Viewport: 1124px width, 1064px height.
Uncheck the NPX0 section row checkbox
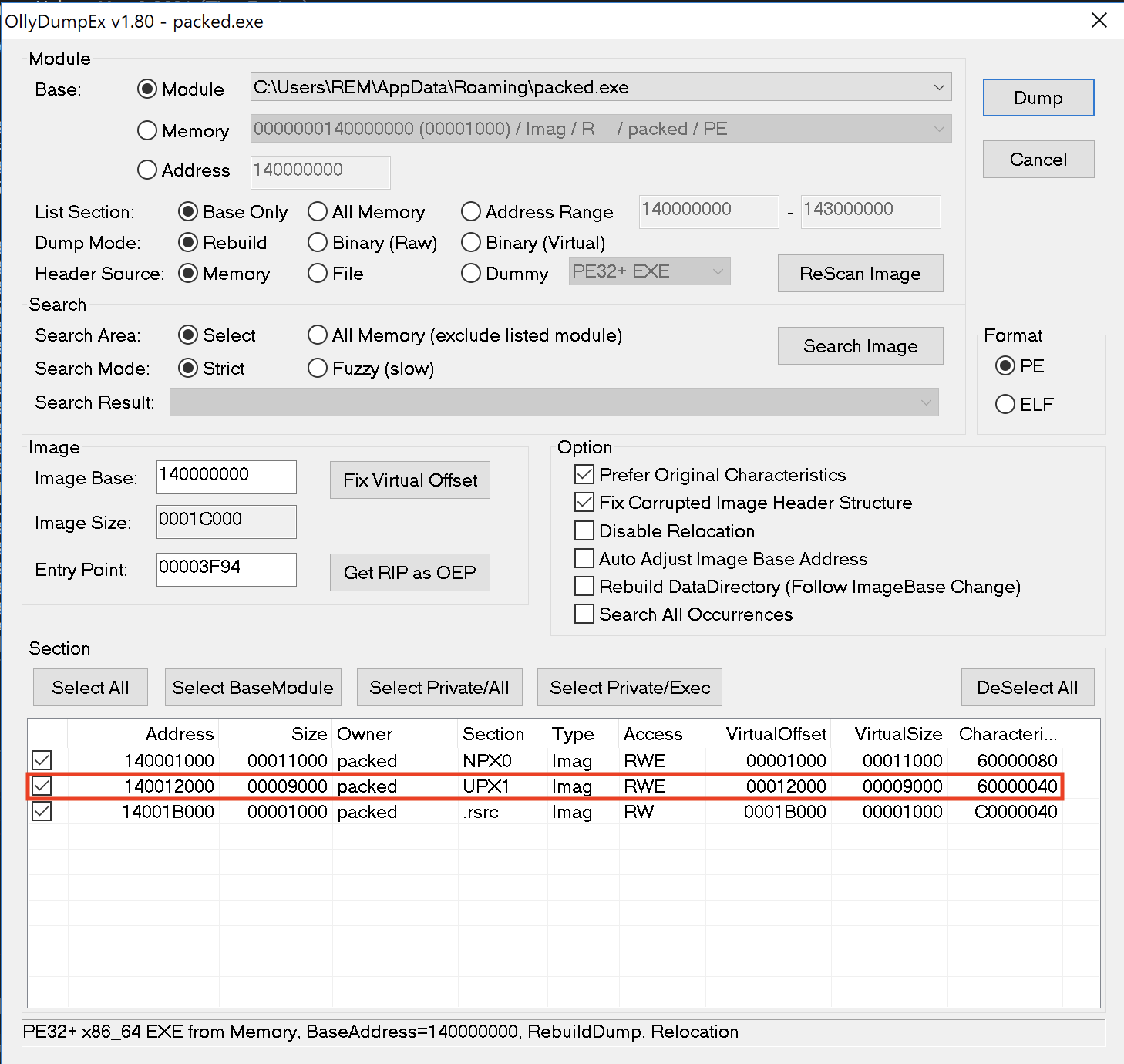click(42, 760)
